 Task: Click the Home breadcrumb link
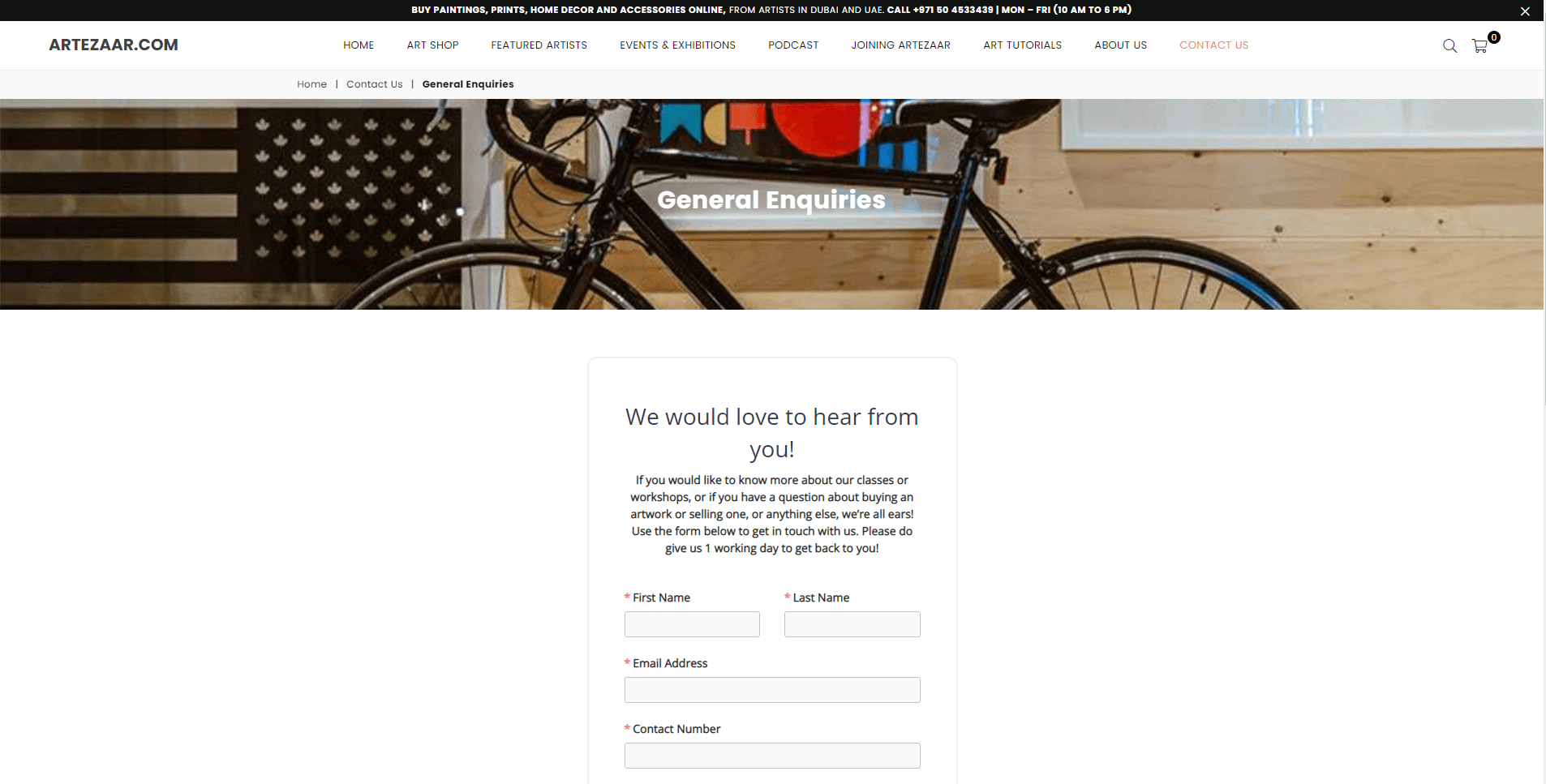311,84
